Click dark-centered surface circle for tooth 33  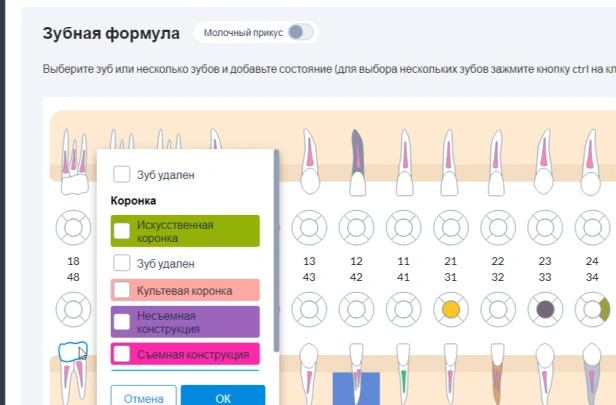tap(545, 309)
